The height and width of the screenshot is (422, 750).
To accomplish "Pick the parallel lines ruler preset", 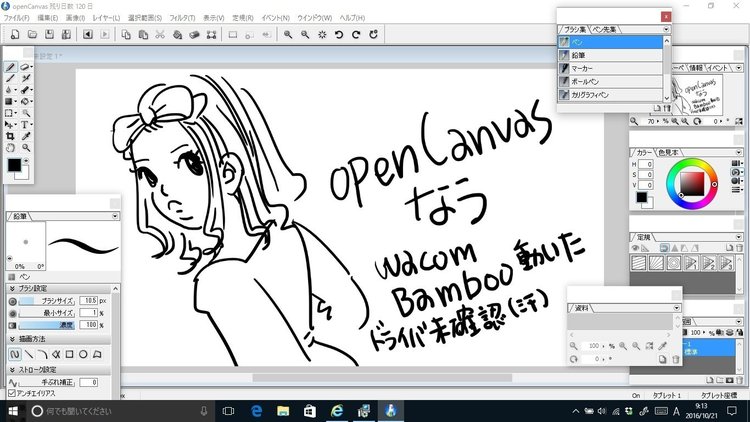I will pyautogui.click(x=639, y=263).
